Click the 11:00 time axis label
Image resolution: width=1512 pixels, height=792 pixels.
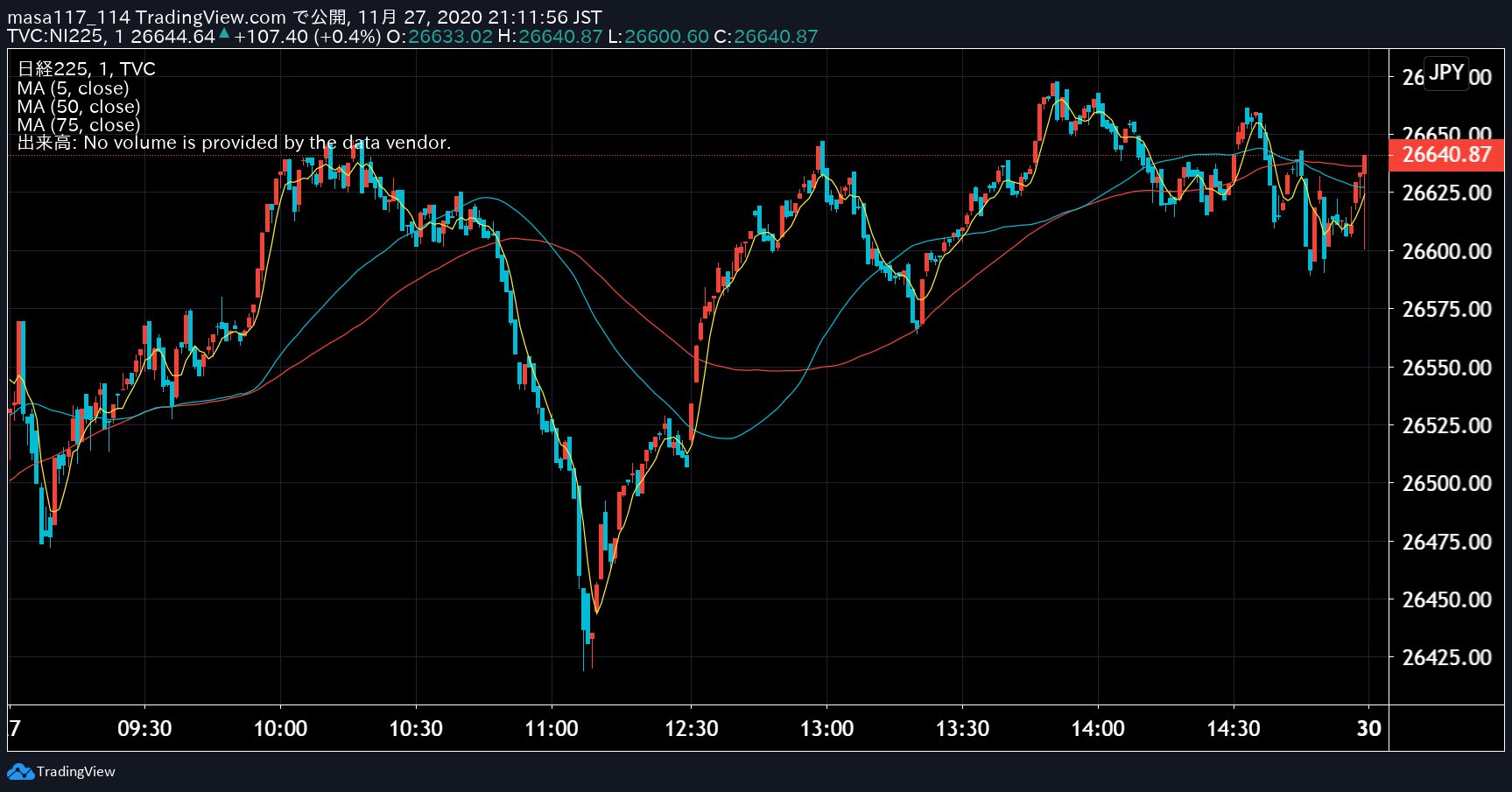click(x=552, y=728)
